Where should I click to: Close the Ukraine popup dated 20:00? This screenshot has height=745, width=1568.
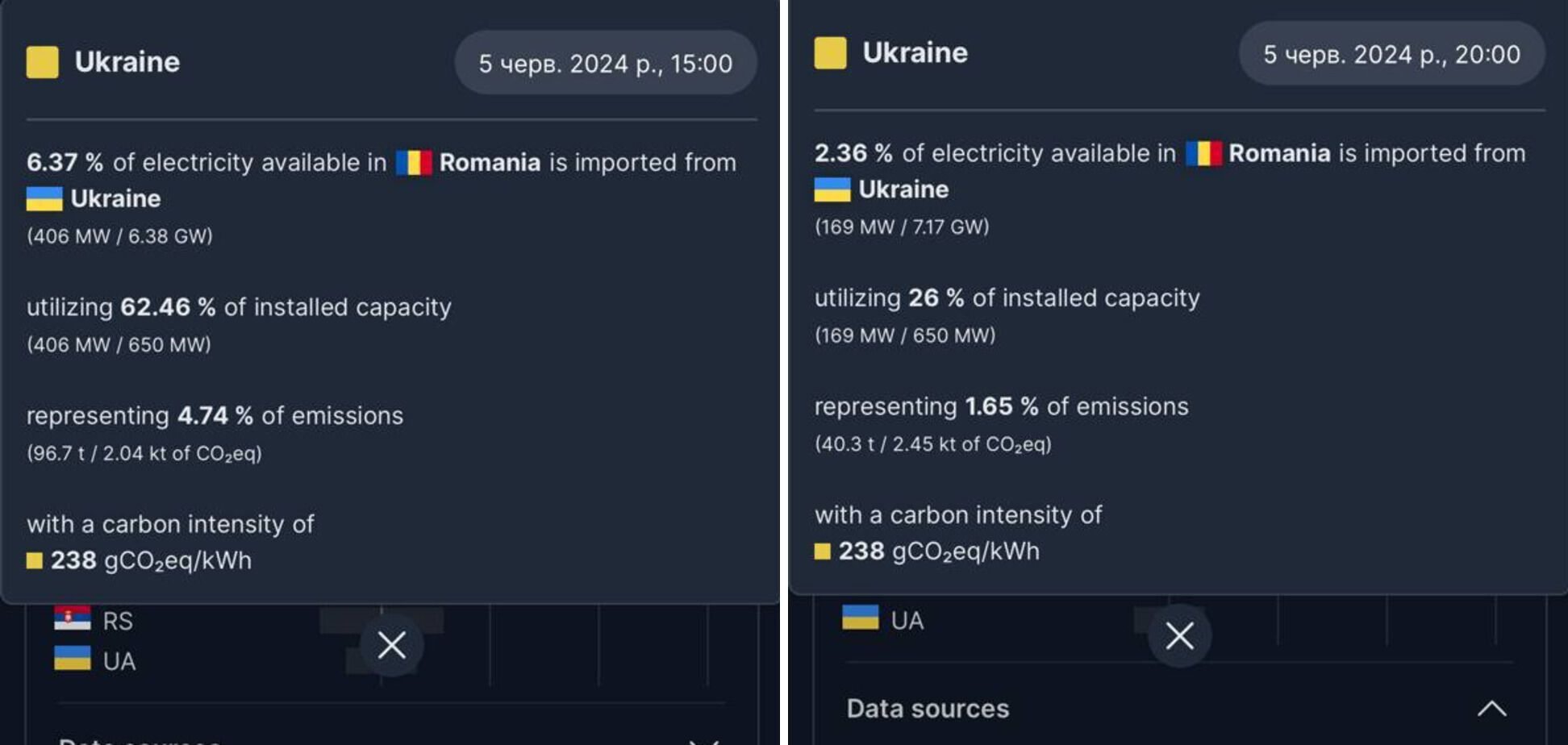(1179, 636)
